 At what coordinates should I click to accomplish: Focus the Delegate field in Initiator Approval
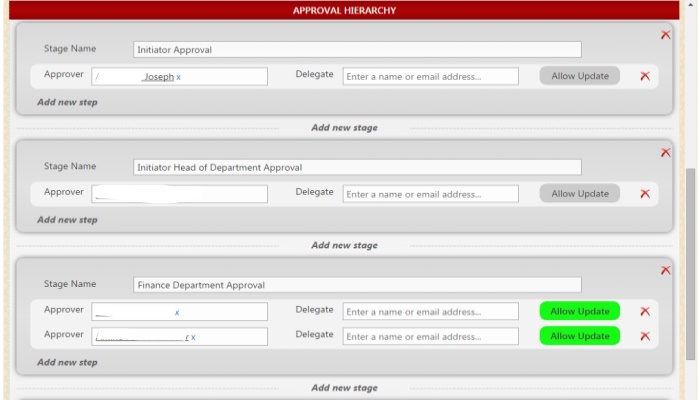coord(430,77)
